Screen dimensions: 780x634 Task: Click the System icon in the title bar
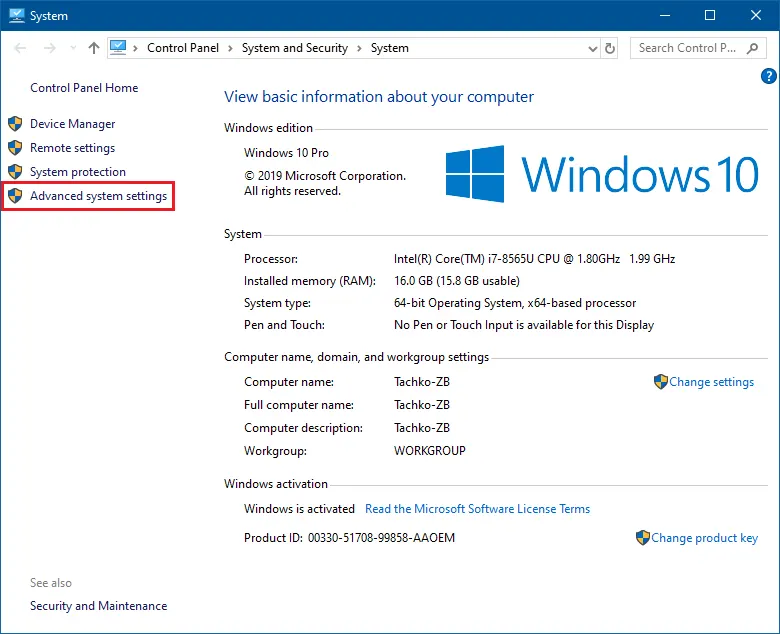point(17,15)
